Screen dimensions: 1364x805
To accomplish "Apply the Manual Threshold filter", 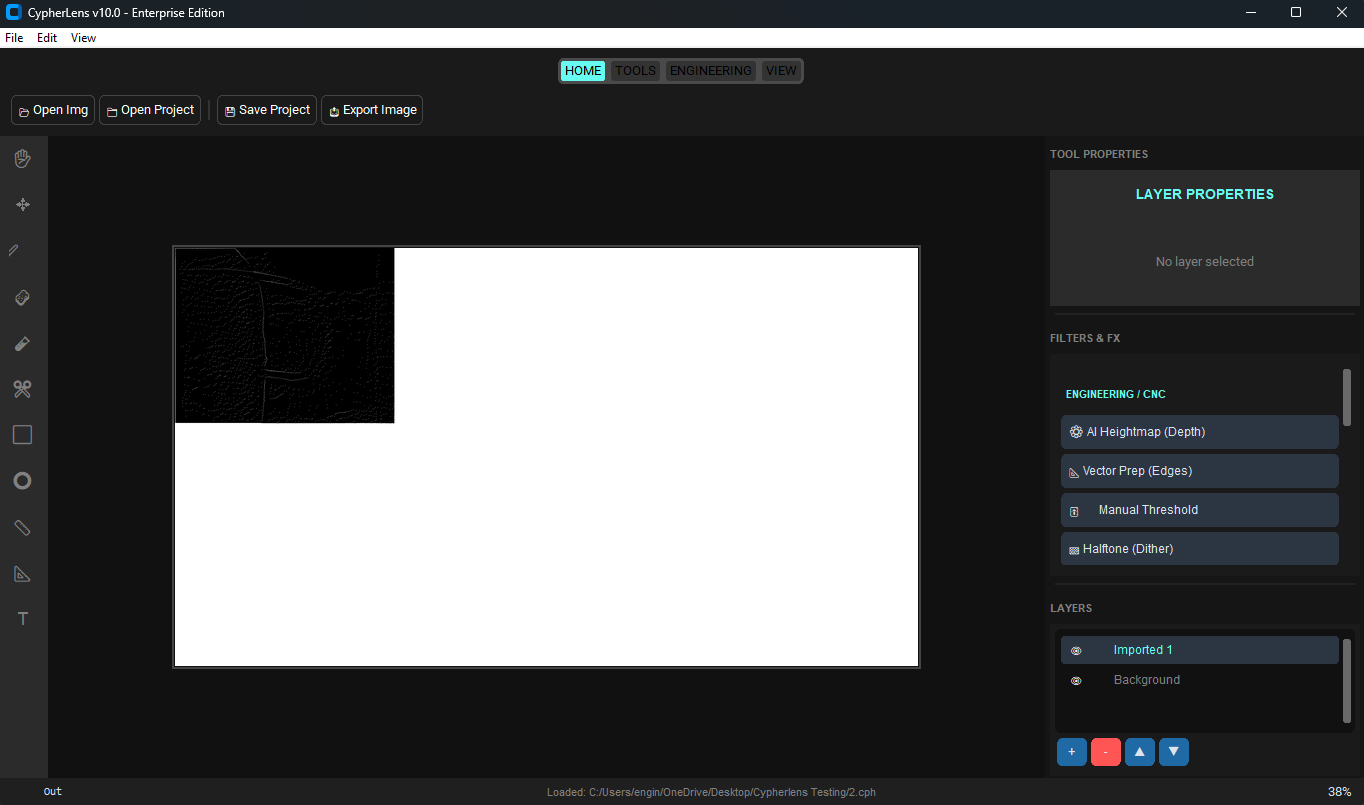I will point(1199,510).
